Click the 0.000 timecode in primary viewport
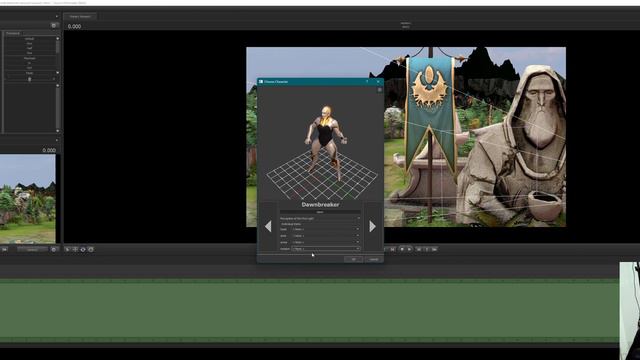640x360 pixels. (x=74, y=26)
